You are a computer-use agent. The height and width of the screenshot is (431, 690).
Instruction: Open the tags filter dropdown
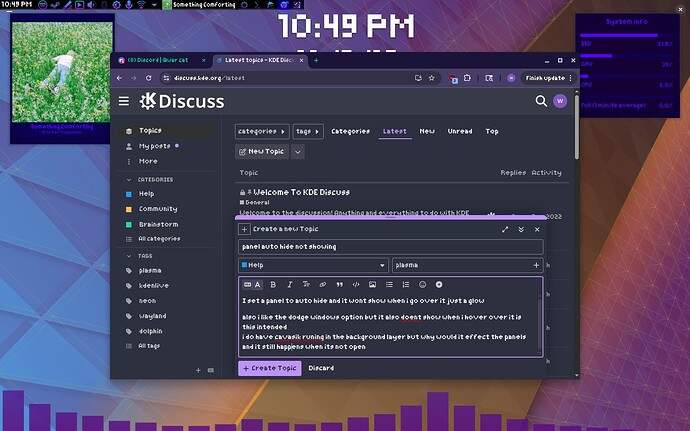pyautogui.click(x=308, y=131)
